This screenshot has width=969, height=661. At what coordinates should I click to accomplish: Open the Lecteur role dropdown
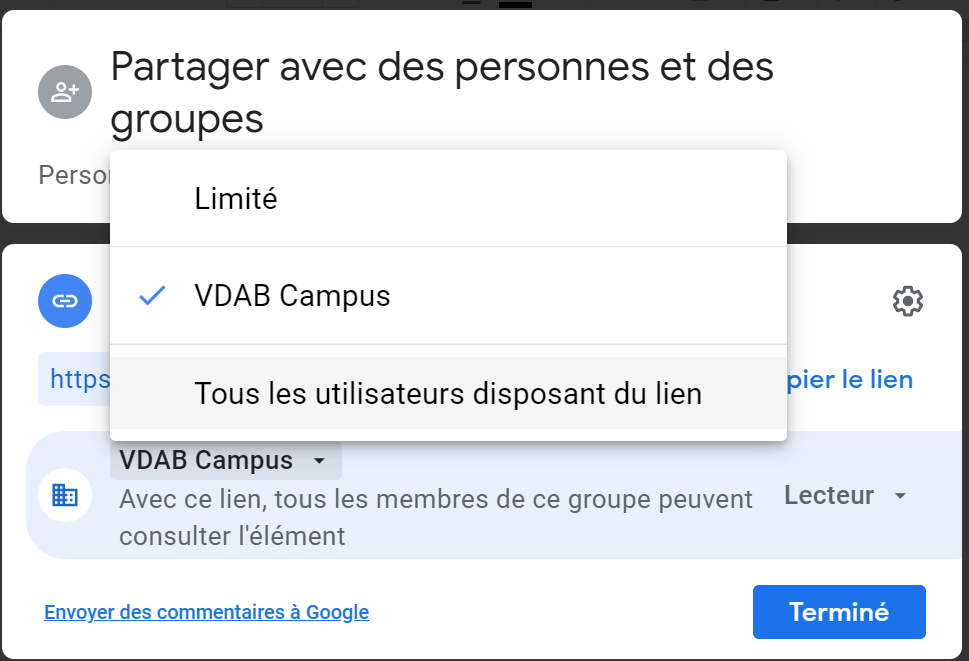845,495
